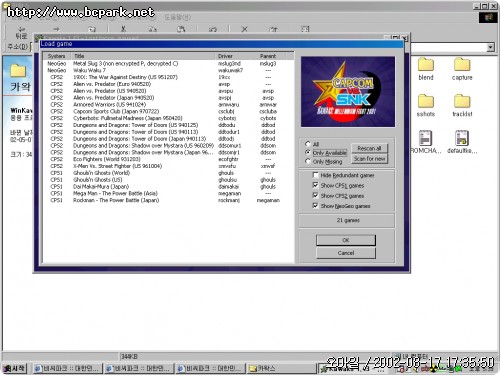Click the 21 games count label
Screen dimensions: 500x375
[x=348, y=220]
